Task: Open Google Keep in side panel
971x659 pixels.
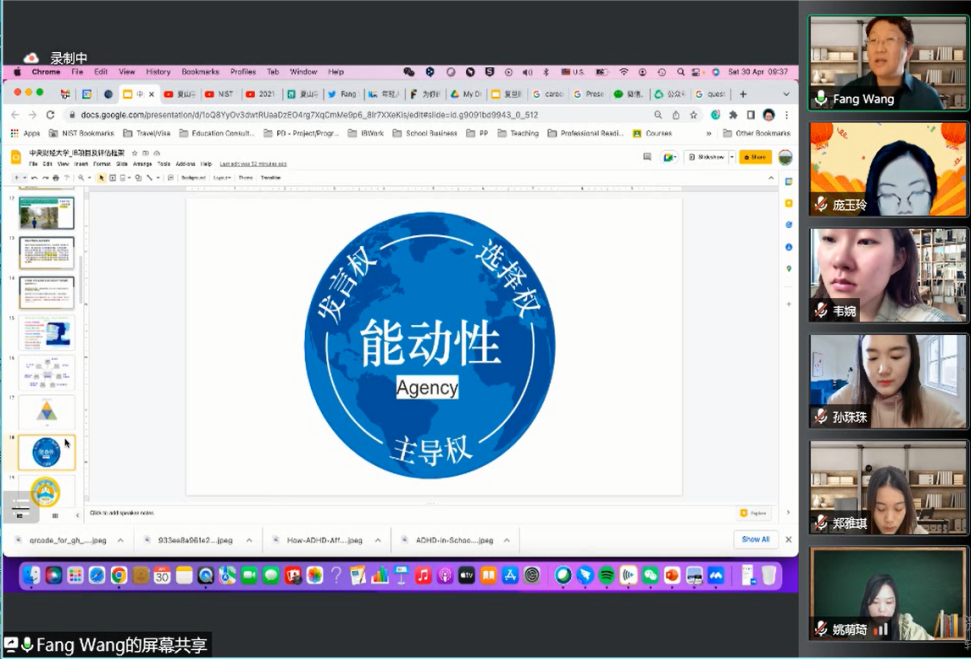Action: [788, 203]
